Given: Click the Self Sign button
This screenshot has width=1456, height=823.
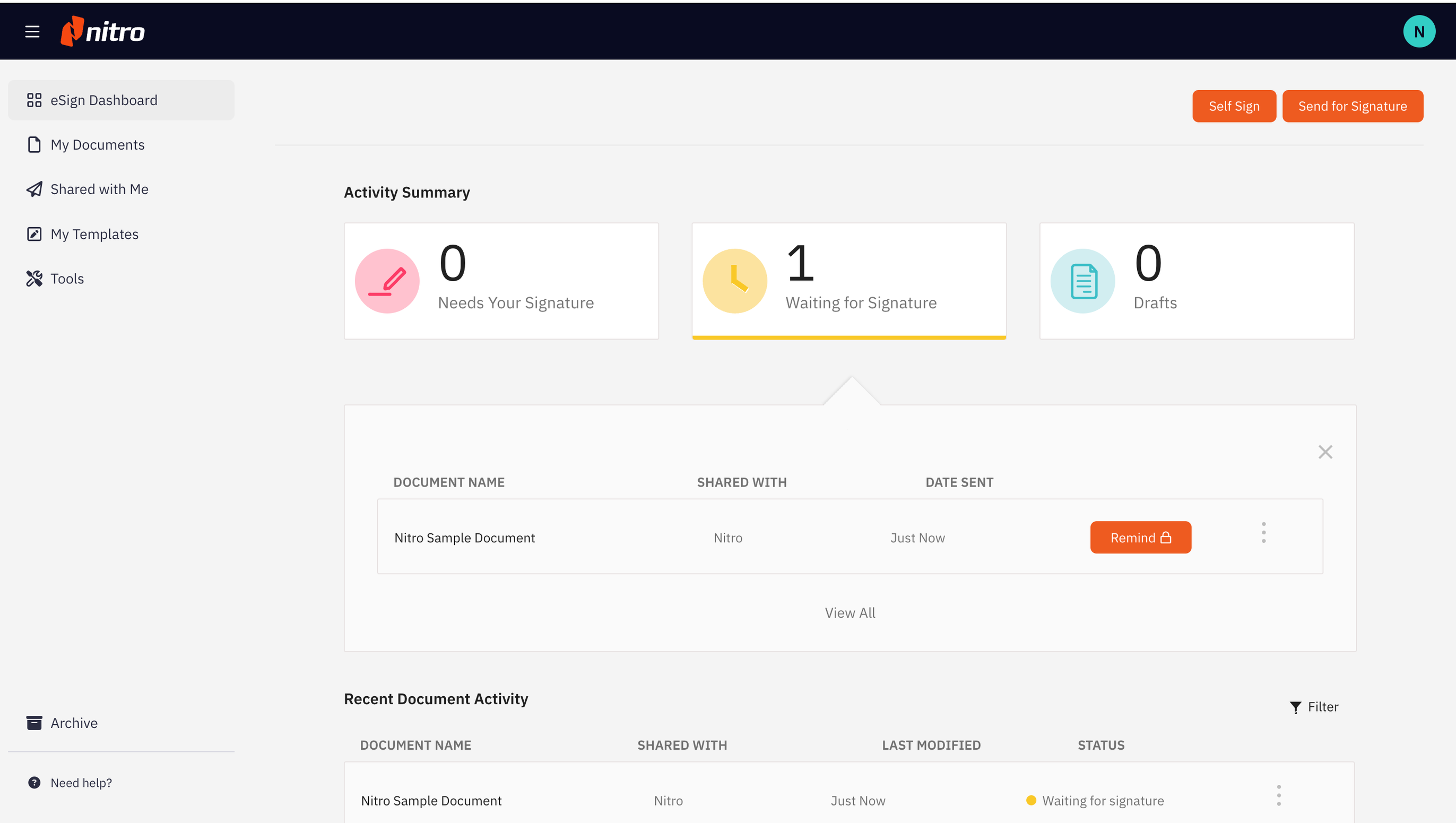Looking at the screenshot, I should (x=1234, y=106).
